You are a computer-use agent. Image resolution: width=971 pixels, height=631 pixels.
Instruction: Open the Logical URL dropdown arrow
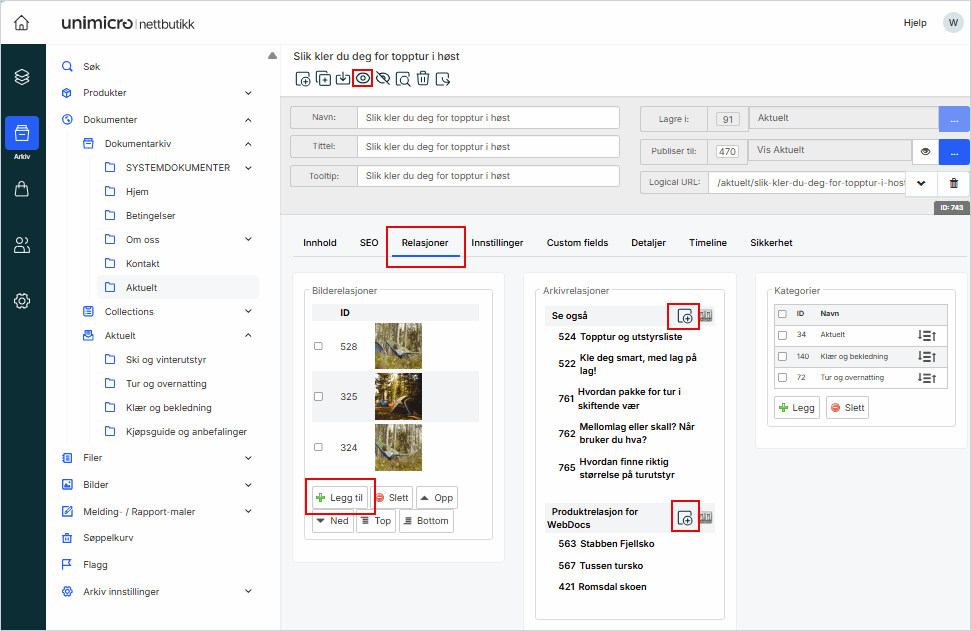(921, 183)
